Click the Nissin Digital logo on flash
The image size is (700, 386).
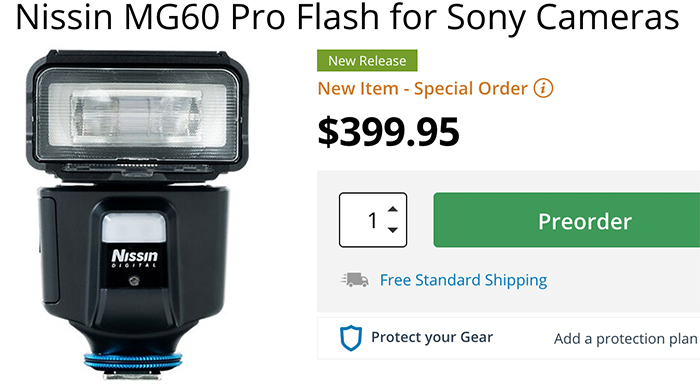coord(134,258)
